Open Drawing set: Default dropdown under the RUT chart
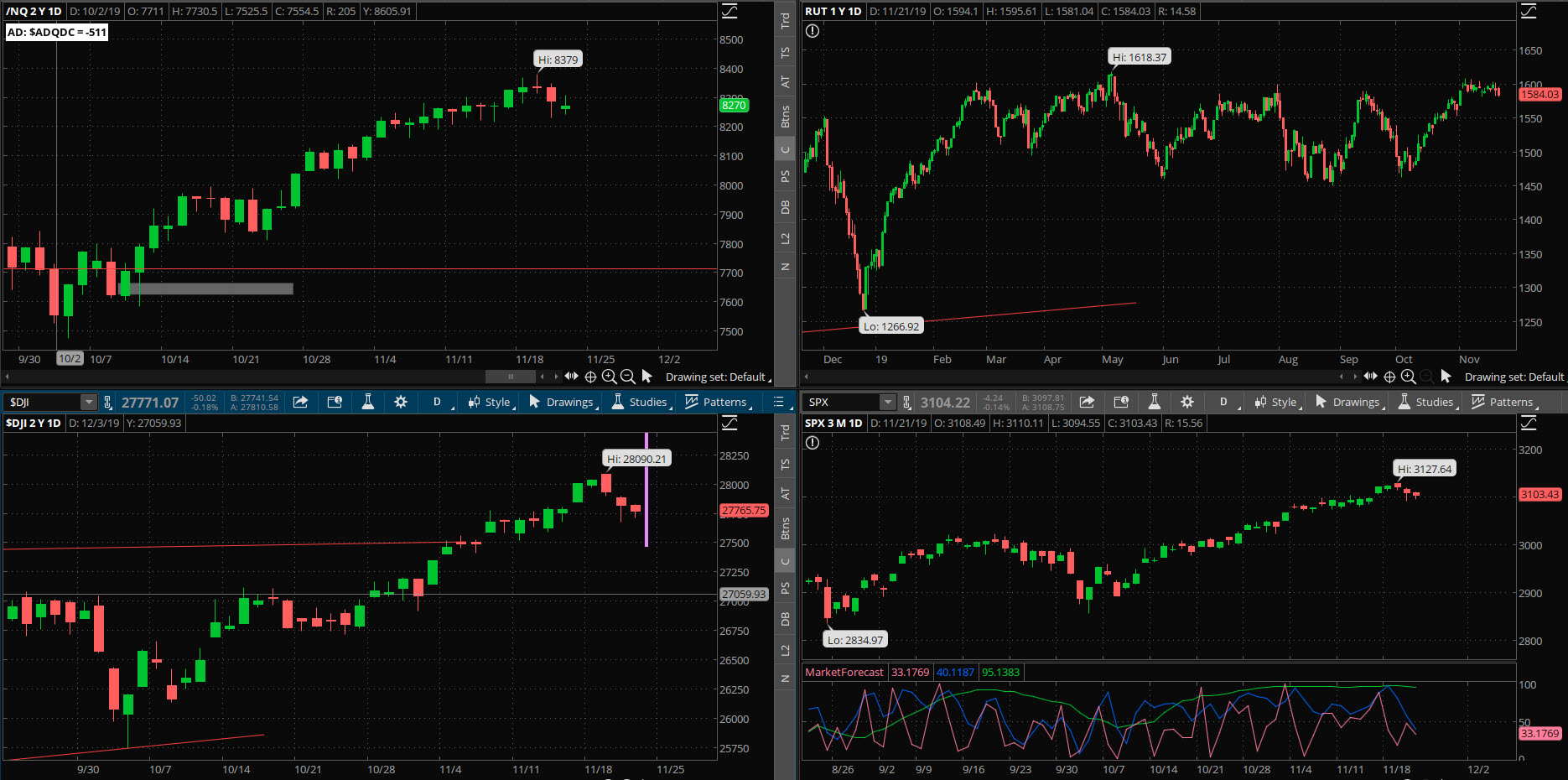 click(1516, 377)
